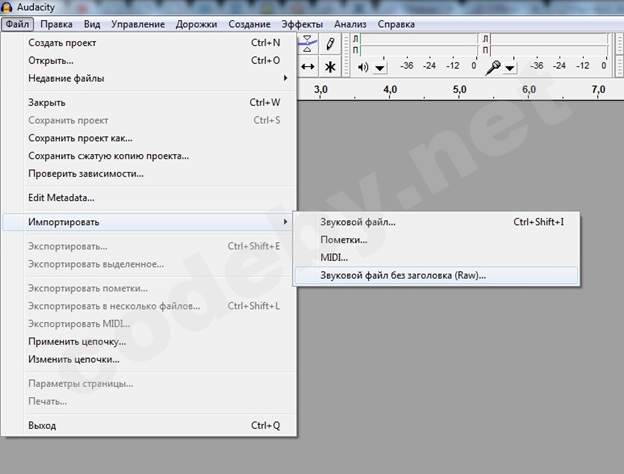624x474 pixels.
Task: Select the Envelope tool in toolbar
Action: (x=308, y=44)
